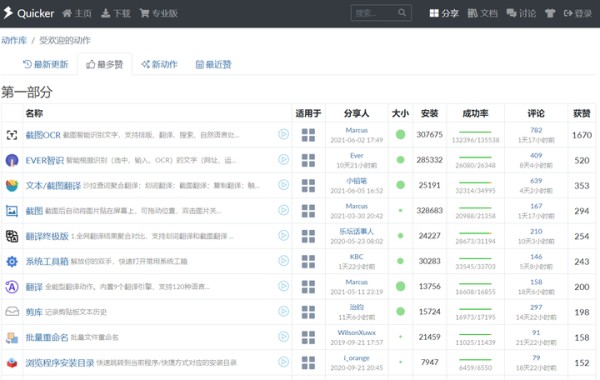Click the 翻译 letter A icon
This screenshot has width=600, height=380.
click(12, 287)
